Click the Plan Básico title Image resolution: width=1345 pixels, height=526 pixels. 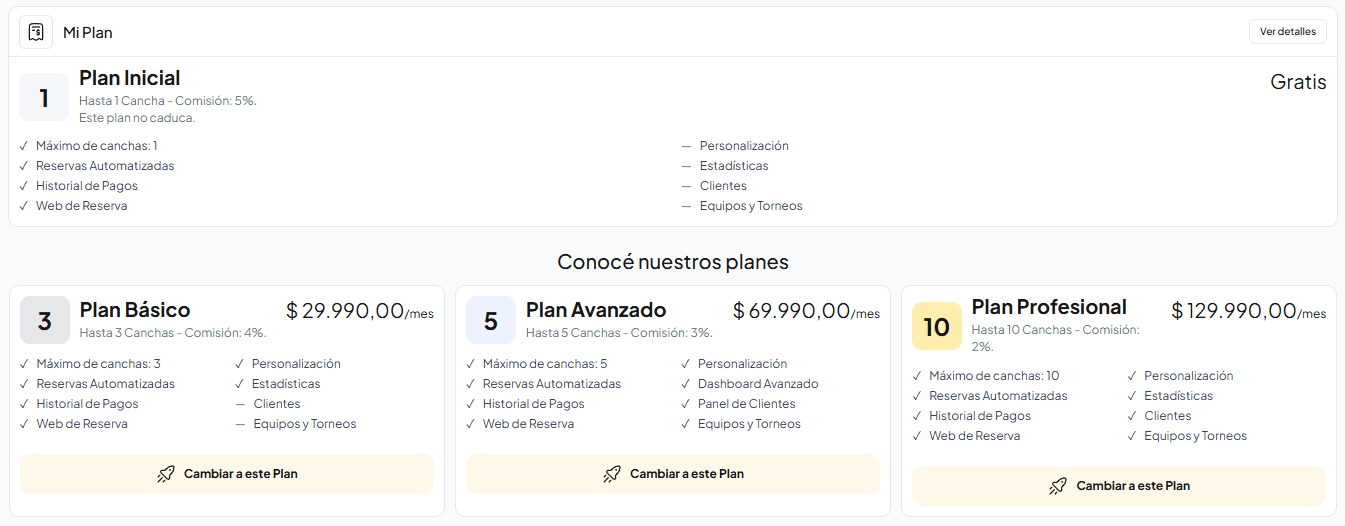tap(135, 310)
